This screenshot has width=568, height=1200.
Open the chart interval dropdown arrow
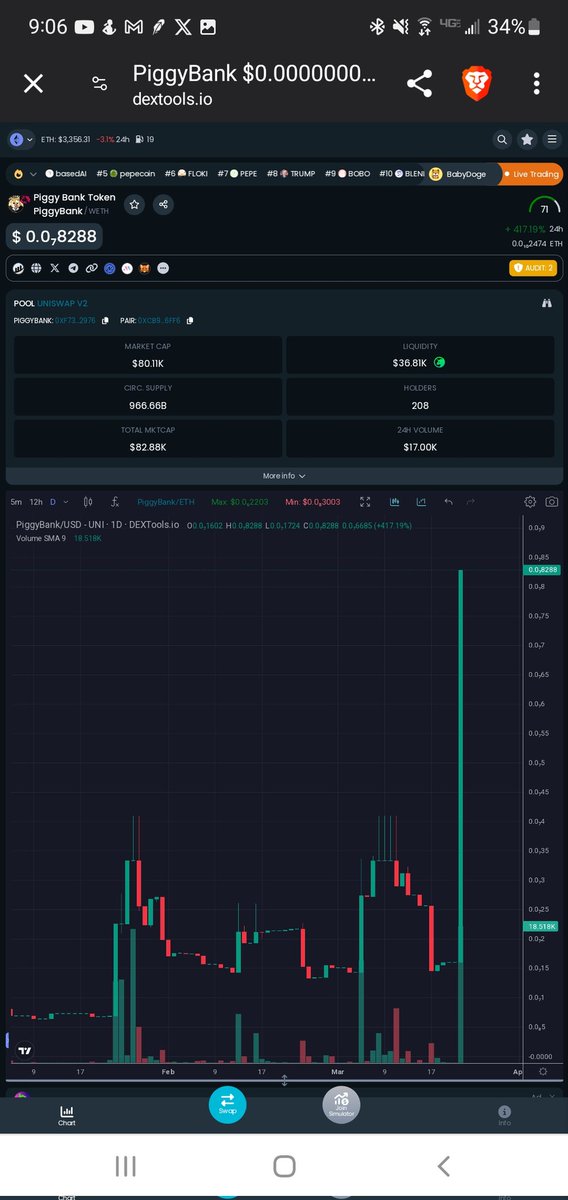coord(67,502)
